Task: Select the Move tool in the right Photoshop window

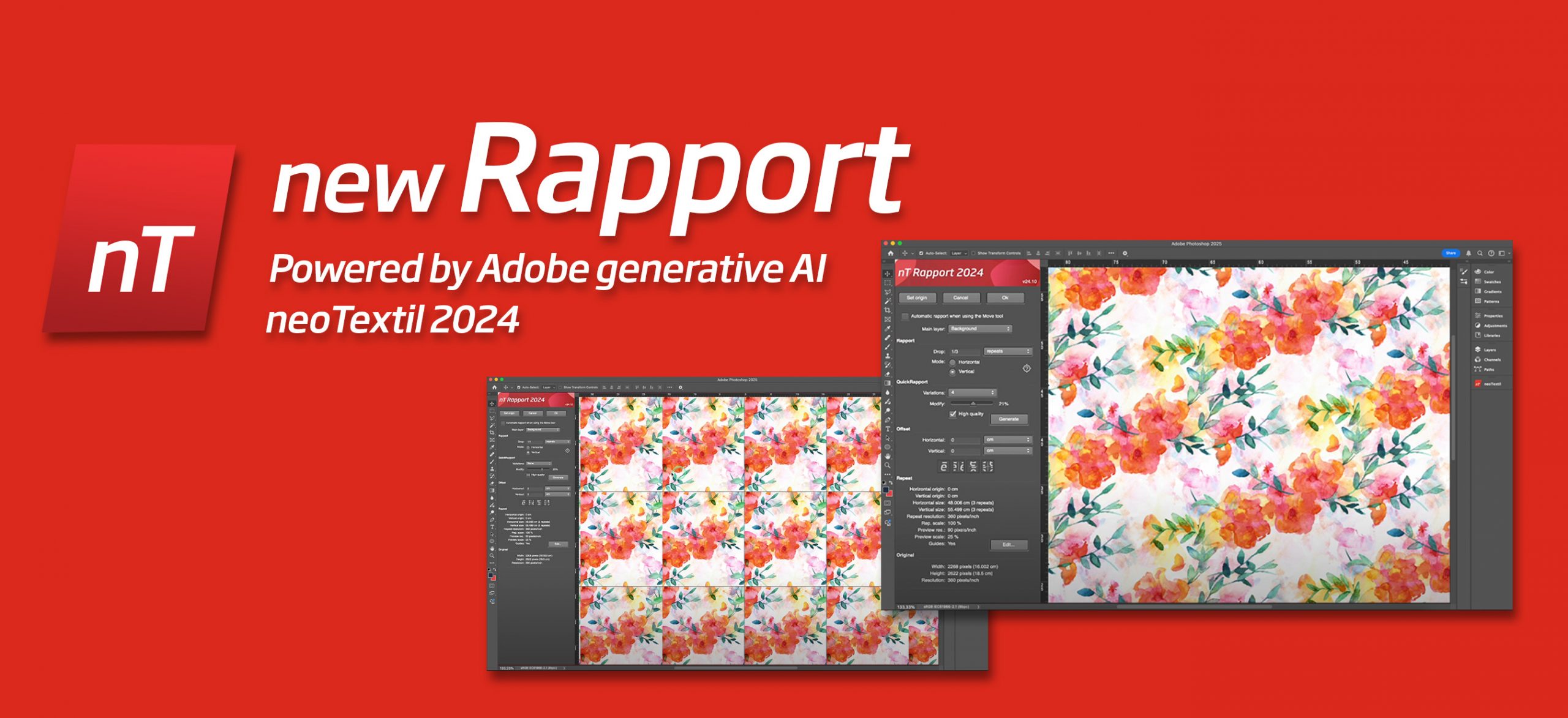Action: click(x=888, y=274)
